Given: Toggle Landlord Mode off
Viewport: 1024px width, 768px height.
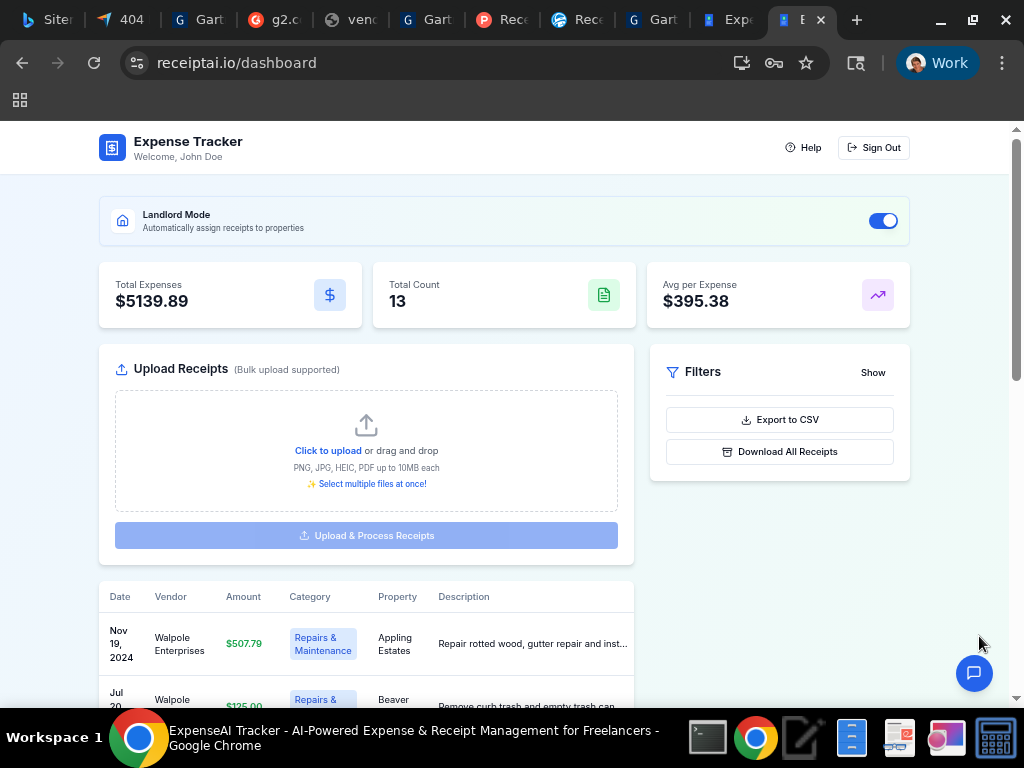Looking at the screenshot, I should [883, 220].
